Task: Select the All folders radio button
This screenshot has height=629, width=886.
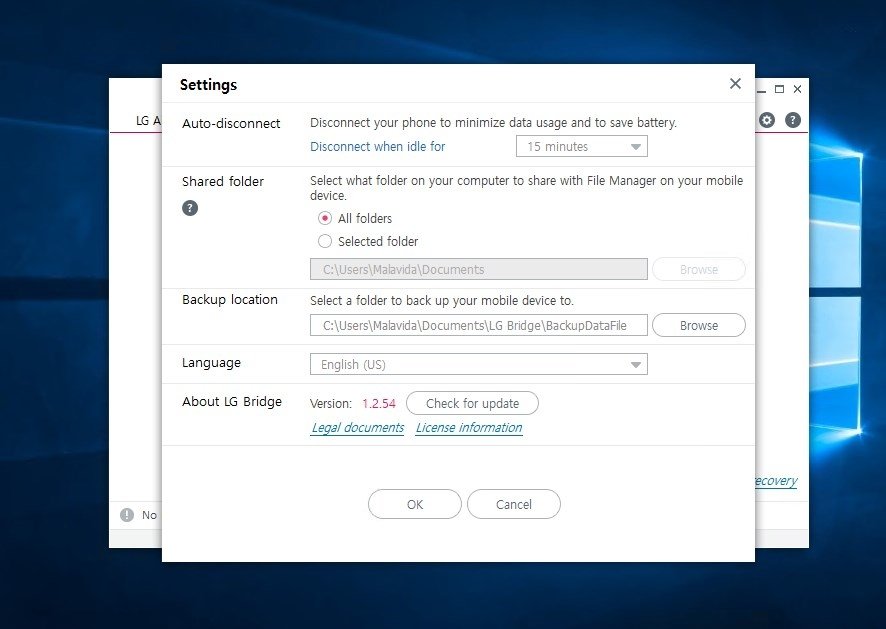Action: click(x=325, y=218)
